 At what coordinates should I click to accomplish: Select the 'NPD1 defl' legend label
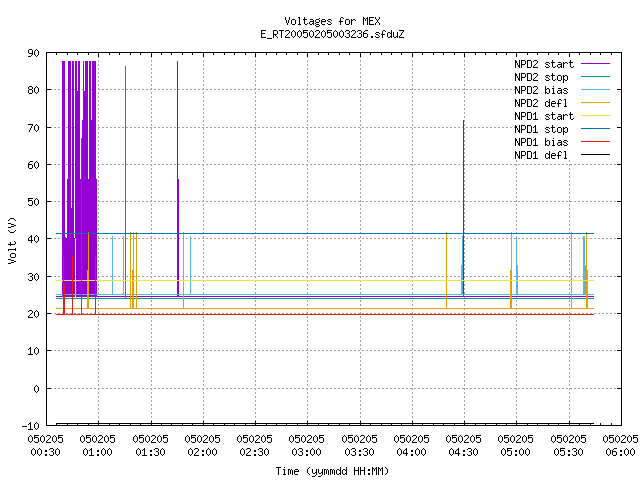point(541,156)
